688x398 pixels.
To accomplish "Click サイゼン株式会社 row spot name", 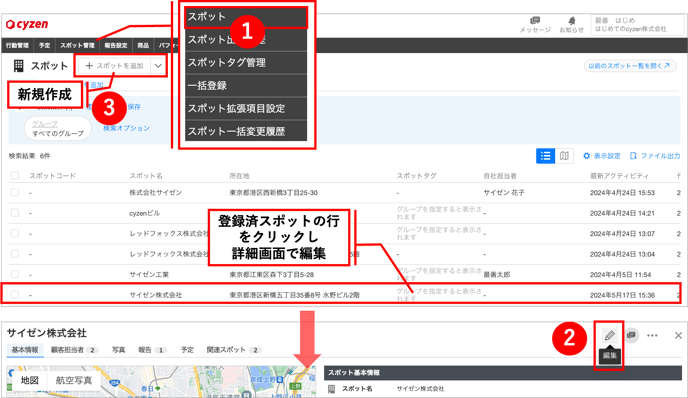I will [x=155, y=295].
